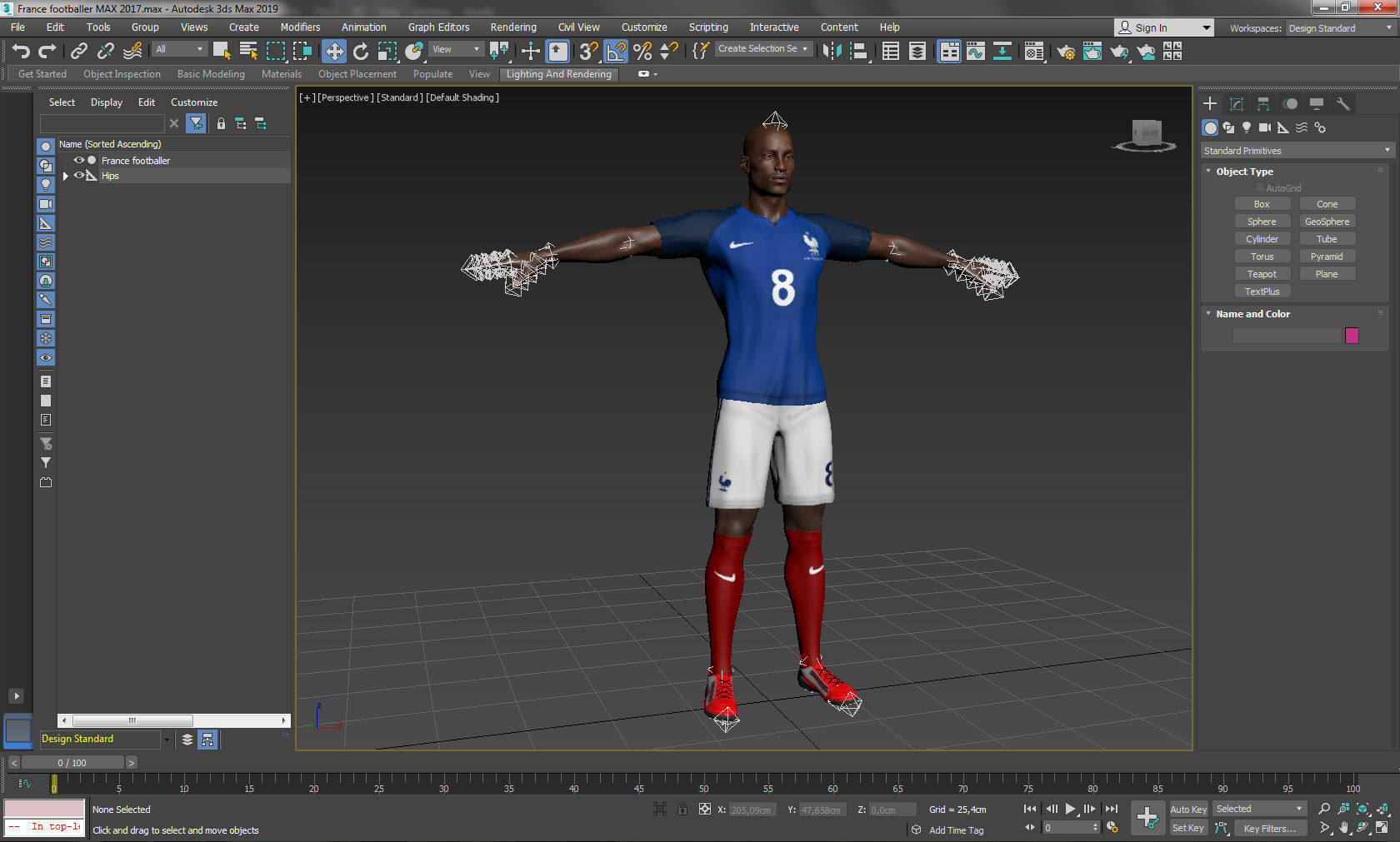Open the Rendering menu
The width and height of the screenshot is (1400, 842).
(513, 27)
